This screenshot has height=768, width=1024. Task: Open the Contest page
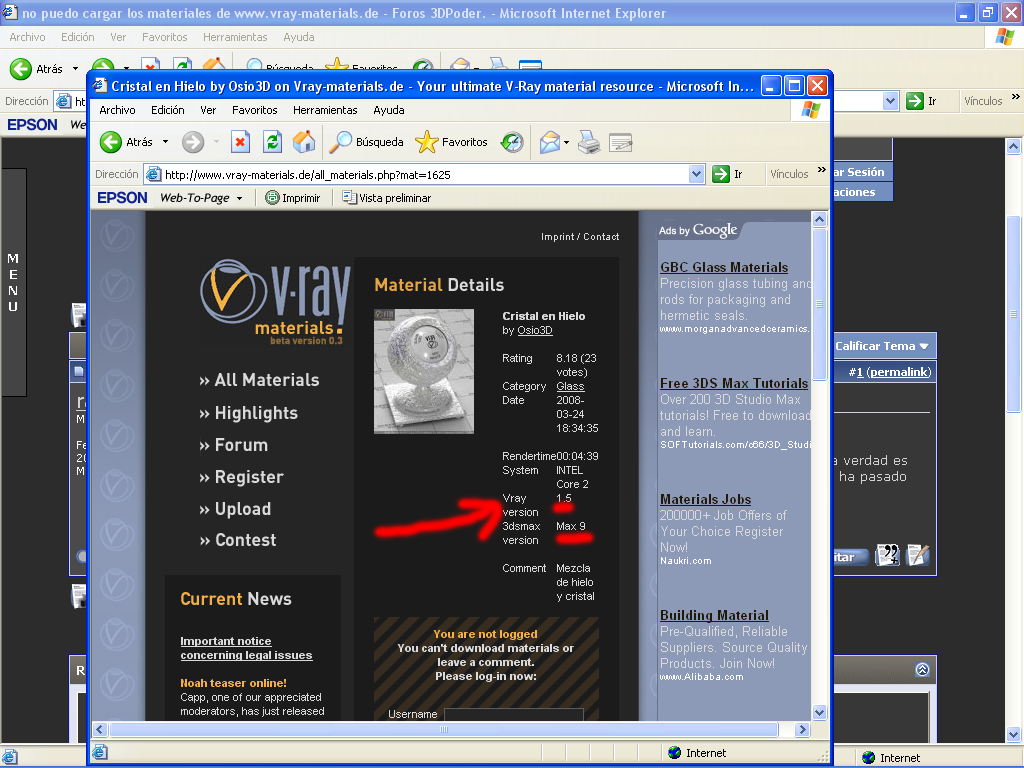[x=238, y=540]
